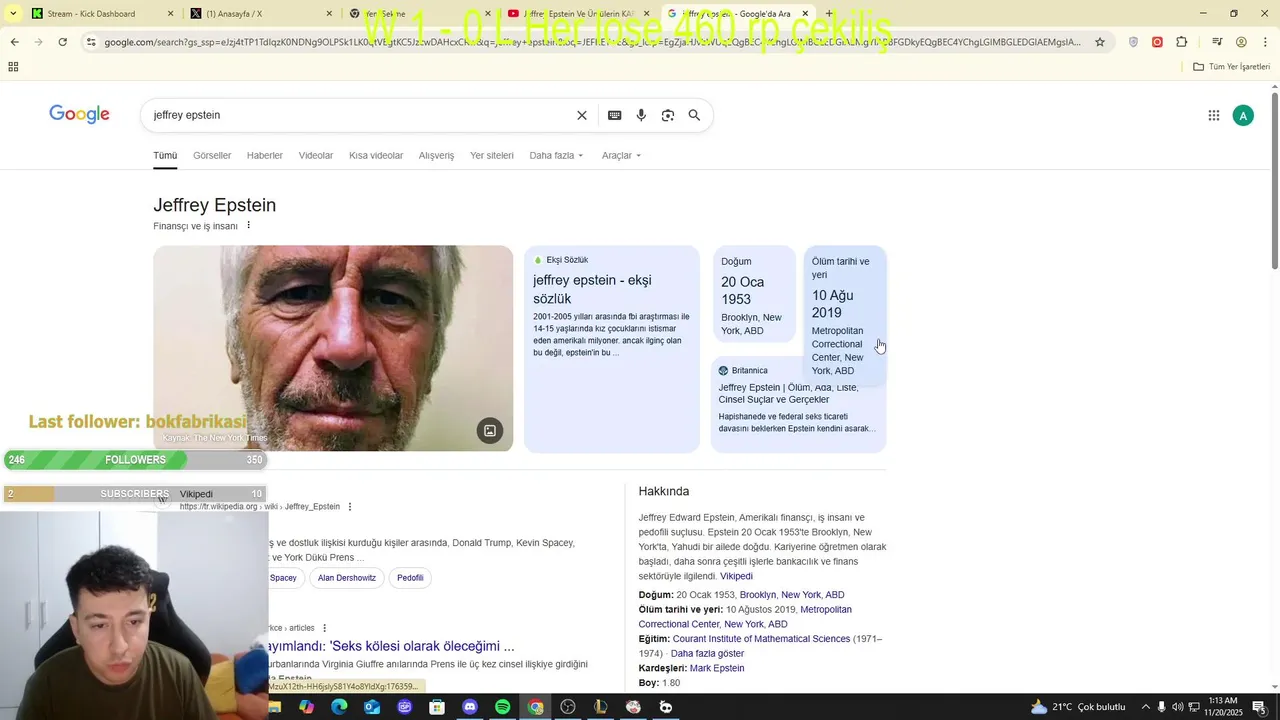Open the 'Seks kölesi olarak öleceğimi' article
The height and width of the screenshot is (720, 1280).
[x=391, y=646]
